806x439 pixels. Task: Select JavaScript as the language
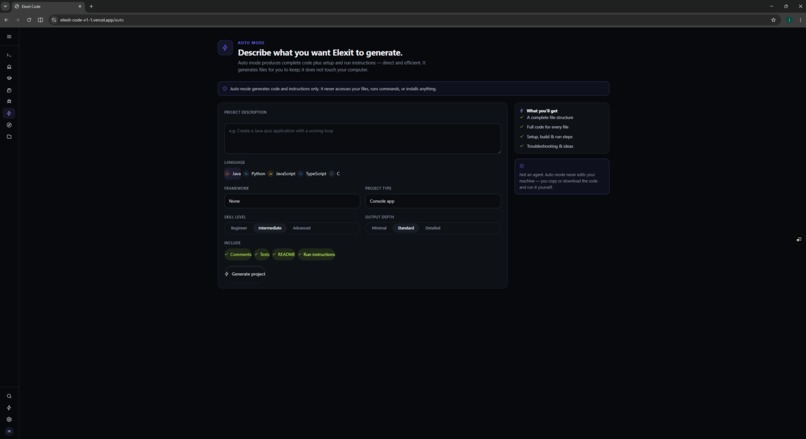tap(282, 174)
